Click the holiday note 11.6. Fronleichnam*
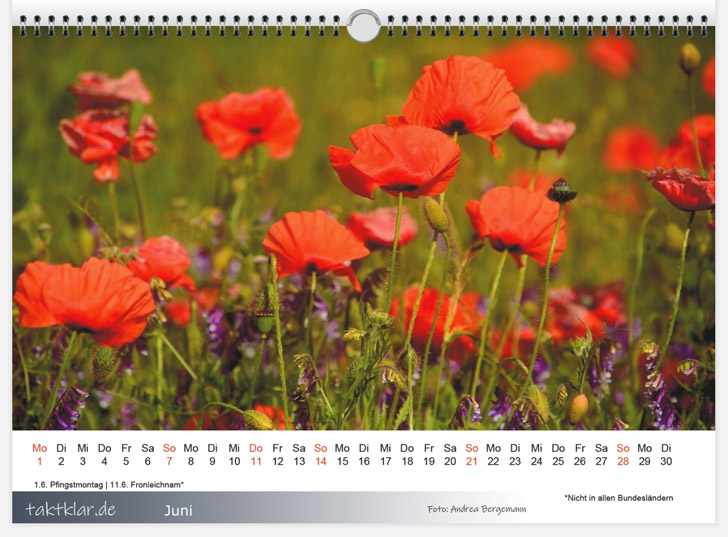The image size is (728, 537). click(x=147, y=485)
